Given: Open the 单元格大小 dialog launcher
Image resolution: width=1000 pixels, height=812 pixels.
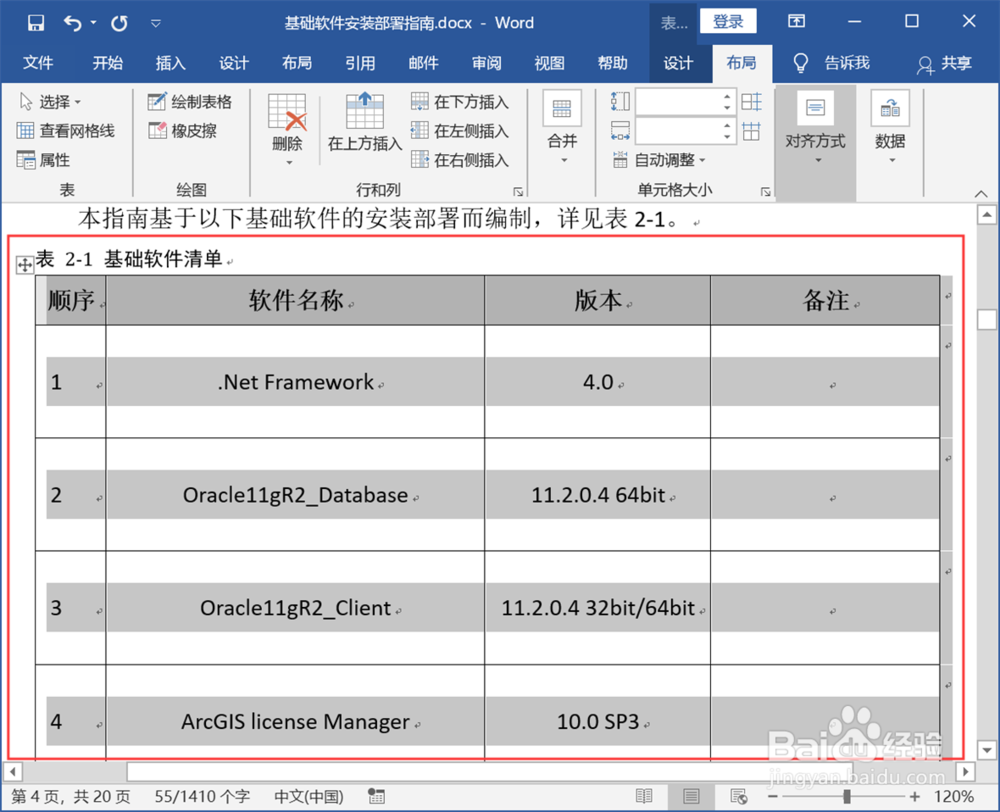Looking at the screenshot, I should (765, 191).
